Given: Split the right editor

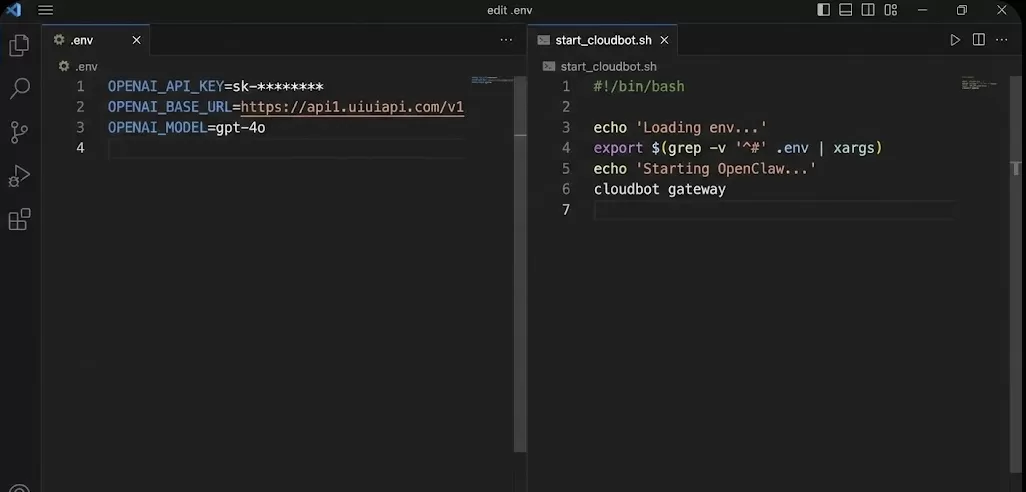Looking at the screenshot, I should [x=978, y=40].
